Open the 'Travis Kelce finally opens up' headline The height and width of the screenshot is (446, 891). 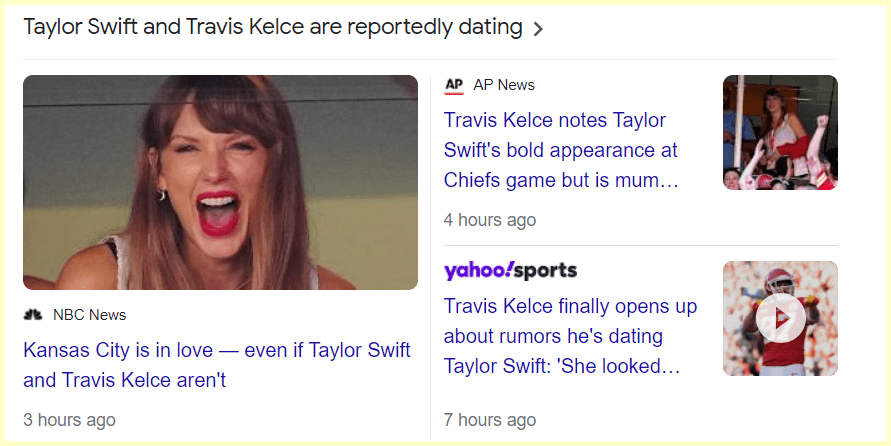click(x=570, y=306)
